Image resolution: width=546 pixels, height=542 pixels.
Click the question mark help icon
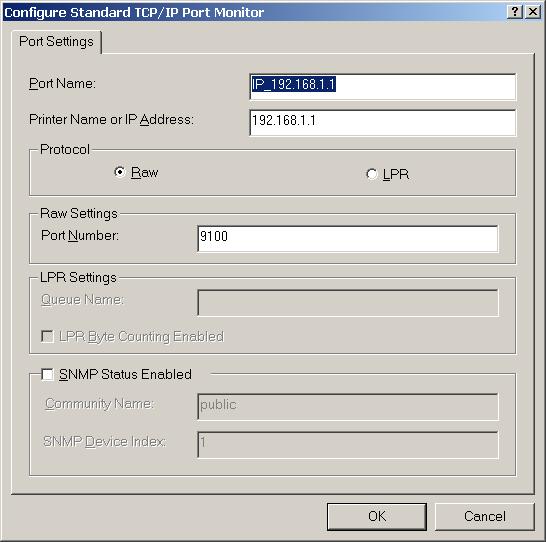[514, 12]
